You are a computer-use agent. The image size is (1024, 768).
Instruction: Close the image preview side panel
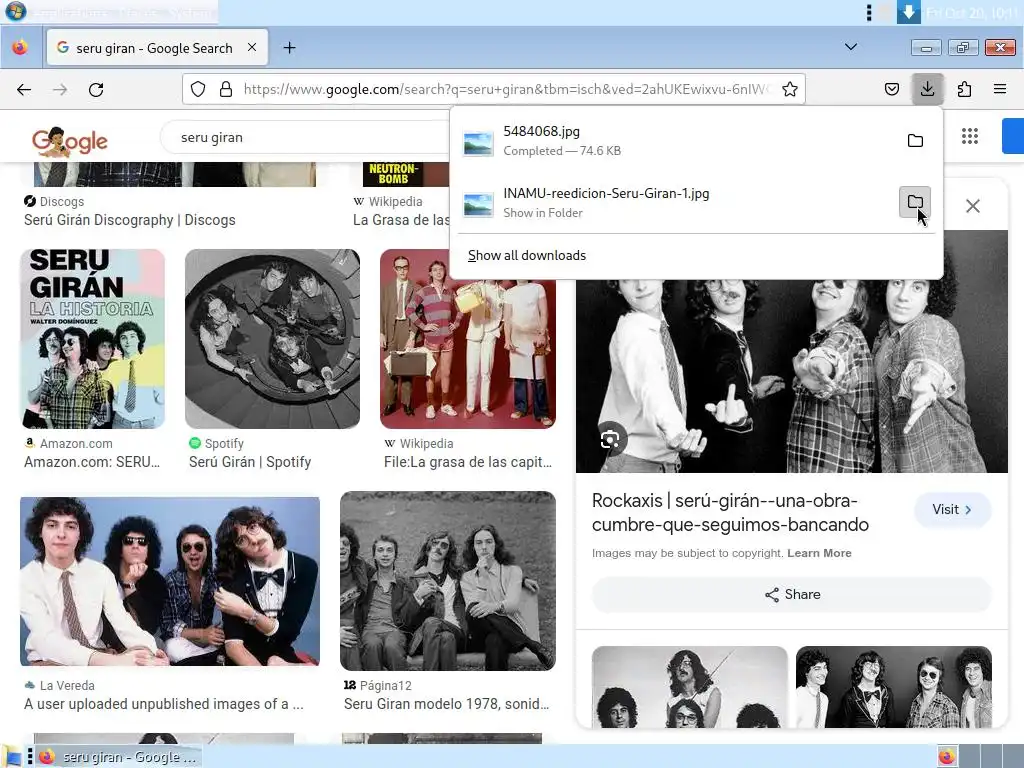(972, 206)
